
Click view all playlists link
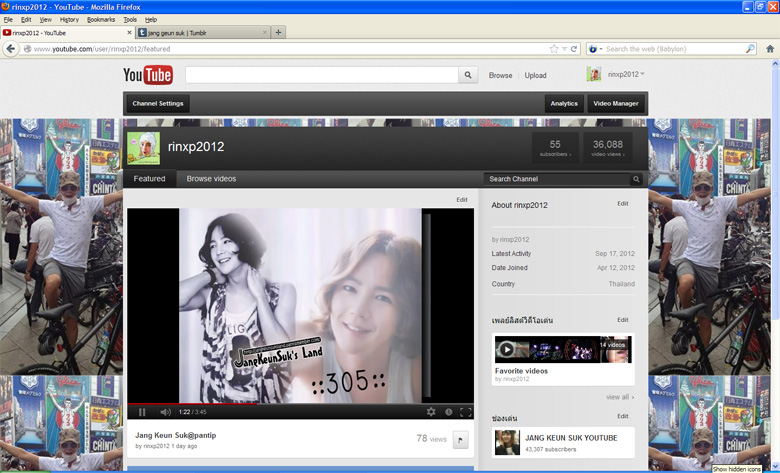pyautogui.click(x=620, y=397)
